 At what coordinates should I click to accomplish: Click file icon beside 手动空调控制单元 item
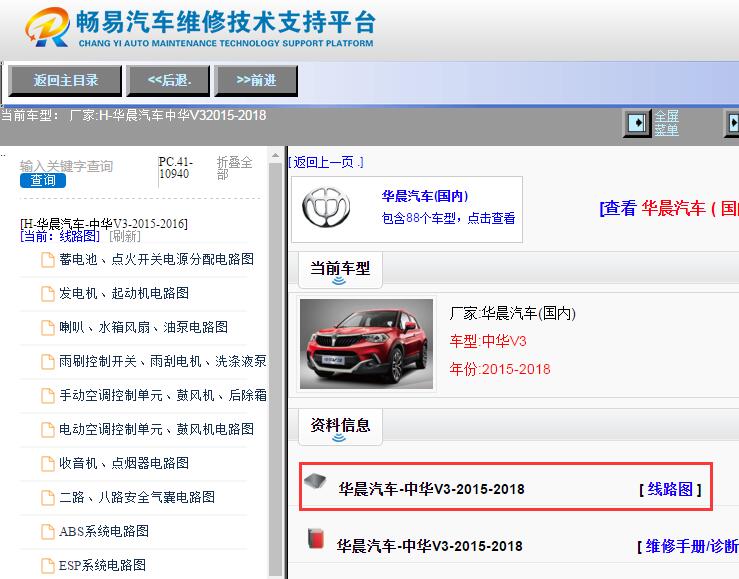(48, 396)
